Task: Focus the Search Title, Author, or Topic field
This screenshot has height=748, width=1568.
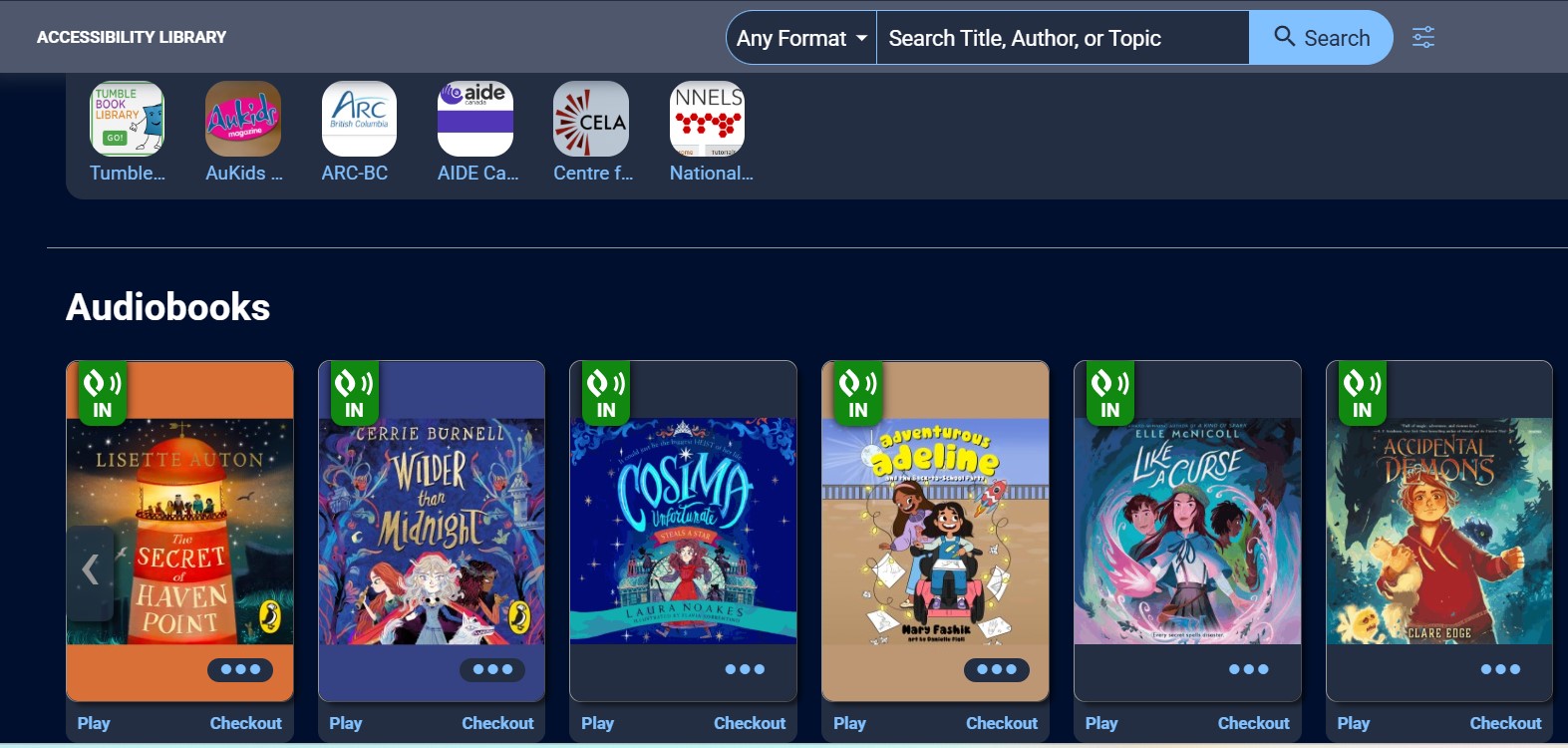Action: point(1063,38)
